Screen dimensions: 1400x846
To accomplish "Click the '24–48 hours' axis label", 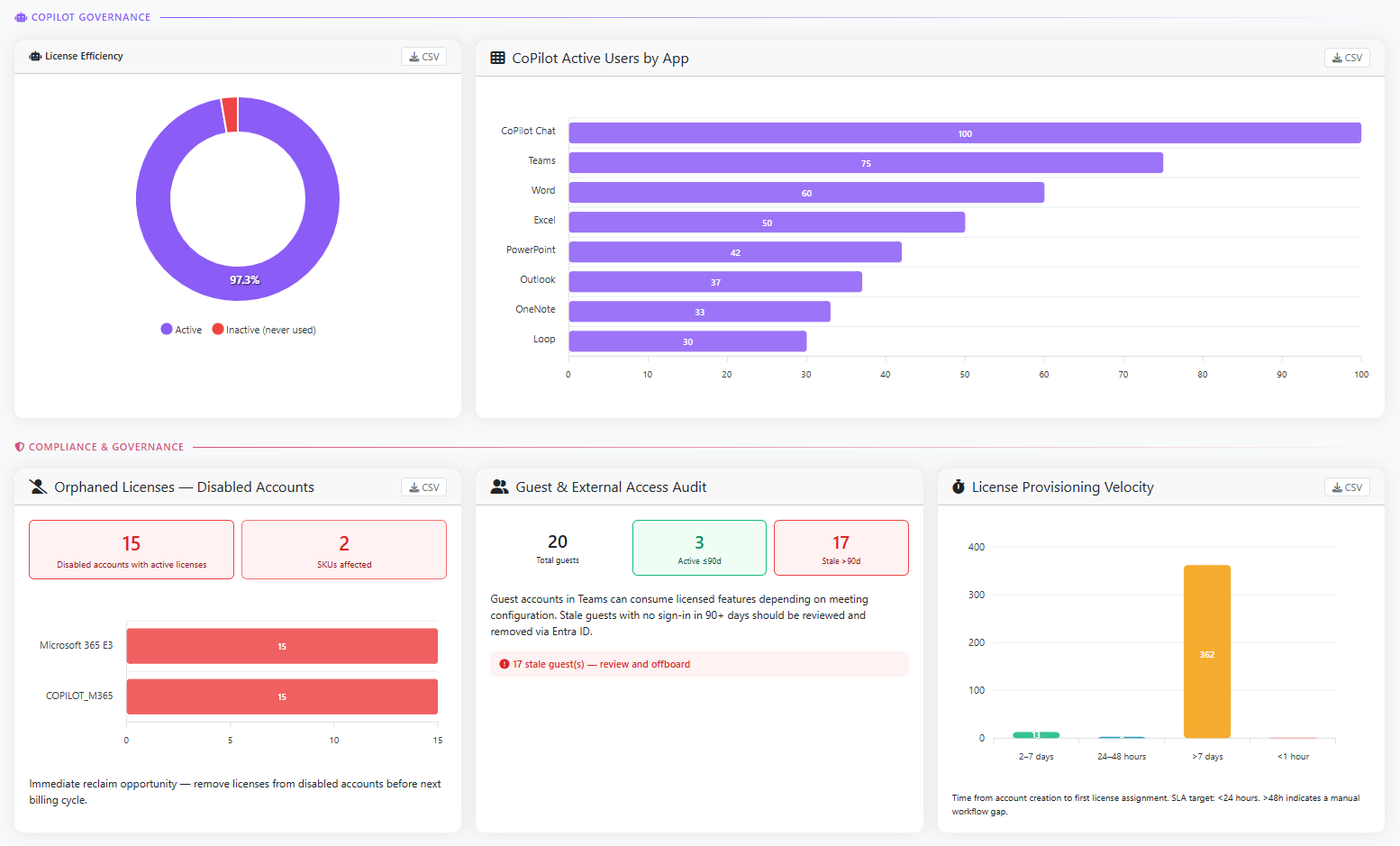I will (1122, 757).
